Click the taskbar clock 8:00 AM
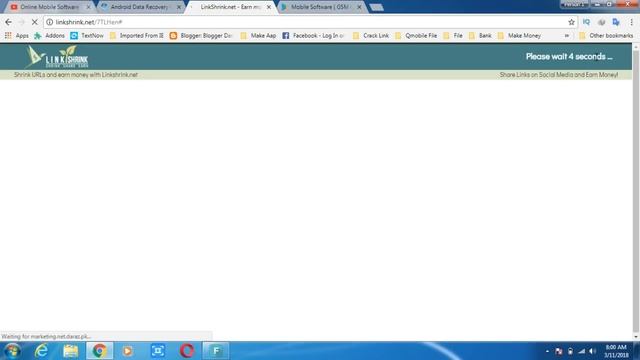 [616, 351]
